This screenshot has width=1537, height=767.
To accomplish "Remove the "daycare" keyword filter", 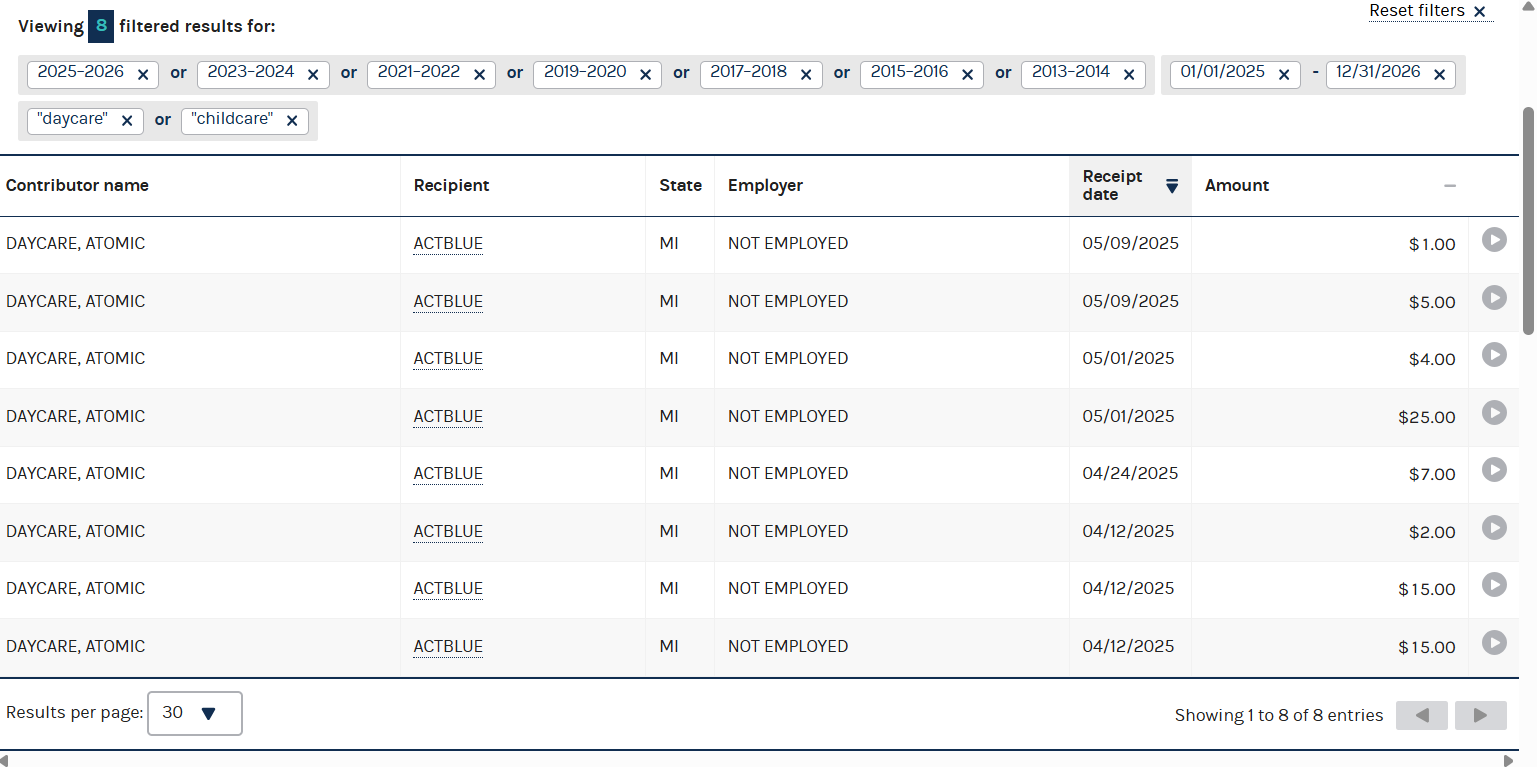I will [x=127, y=121].
